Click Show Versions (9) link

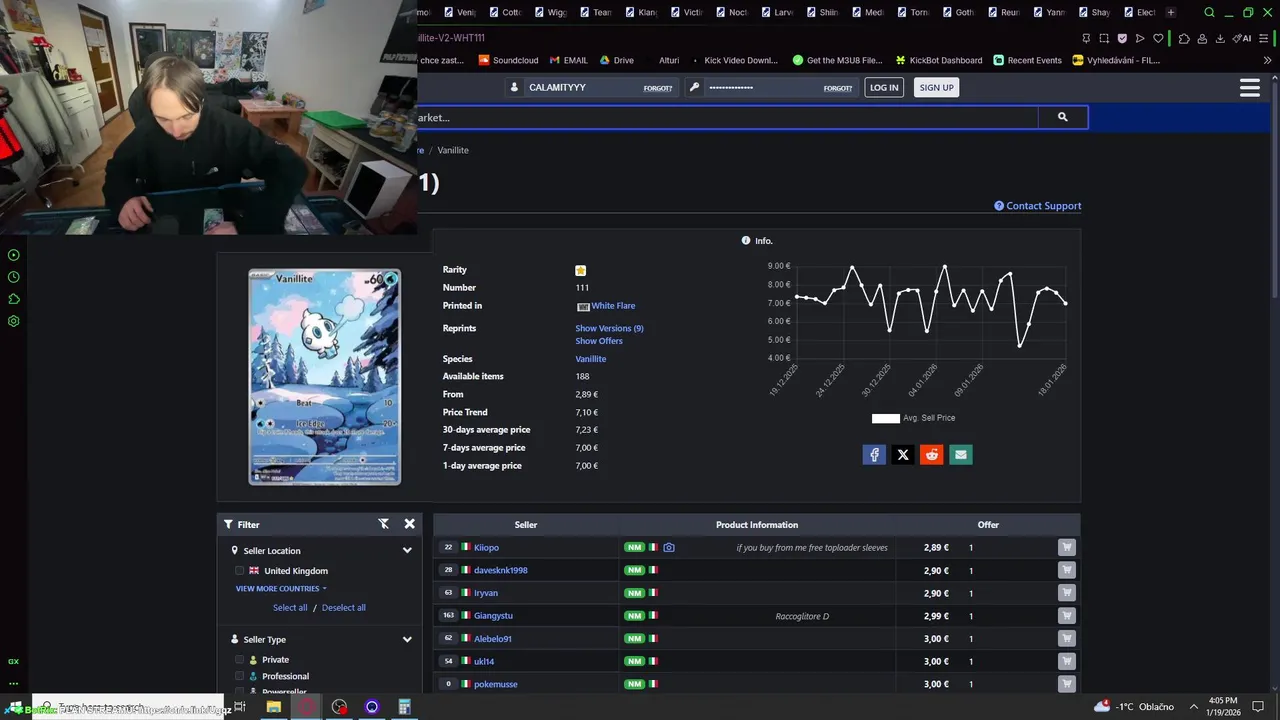click(609, 328)
